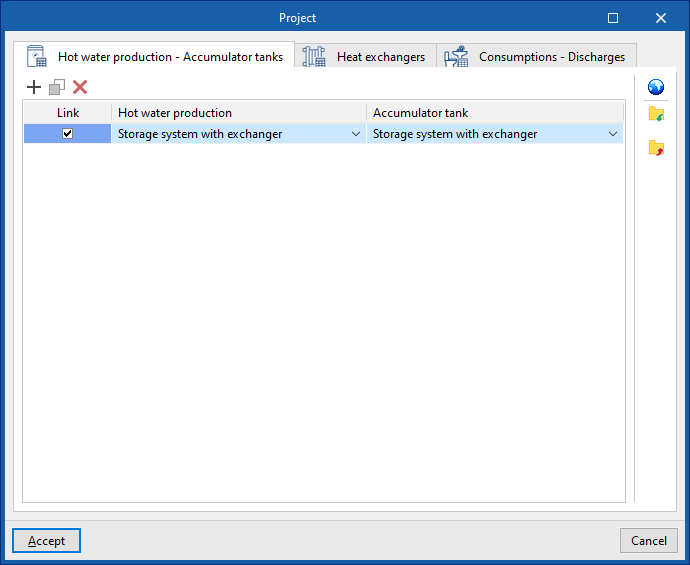Click the folder icon with green arrow
The width and height of the screenshot is (690, 565).
(x=656, y=114)
